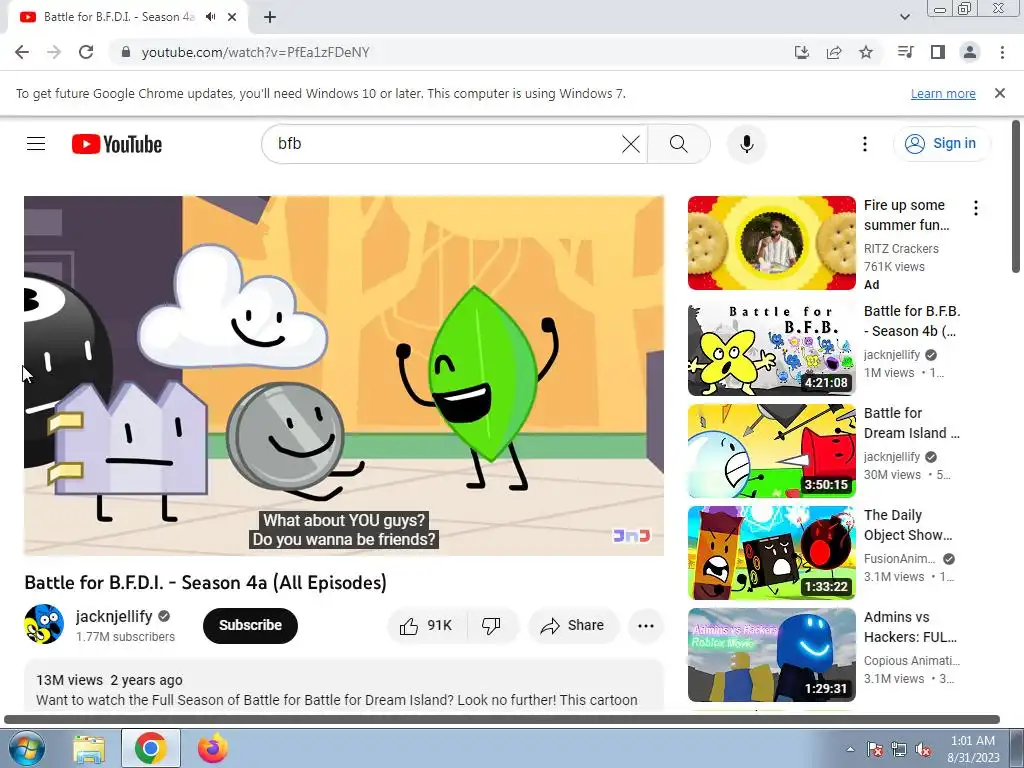1024x768 pixels.
Task: Click FusionAnim channel name
Action: (899, 558)
